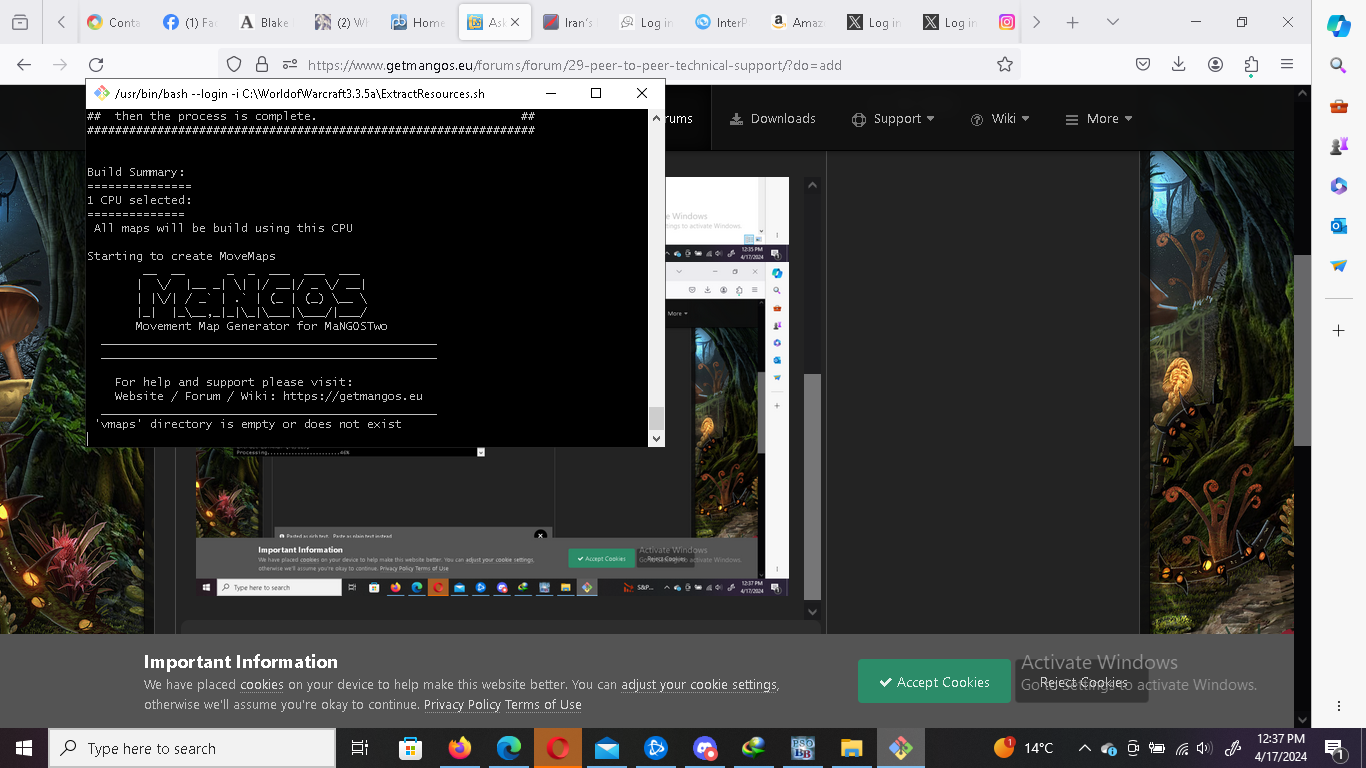Click the sidebar search magnifier icon
Image resolution: width=1366 pixels, height=768 pixels.
pos(1338,66)
